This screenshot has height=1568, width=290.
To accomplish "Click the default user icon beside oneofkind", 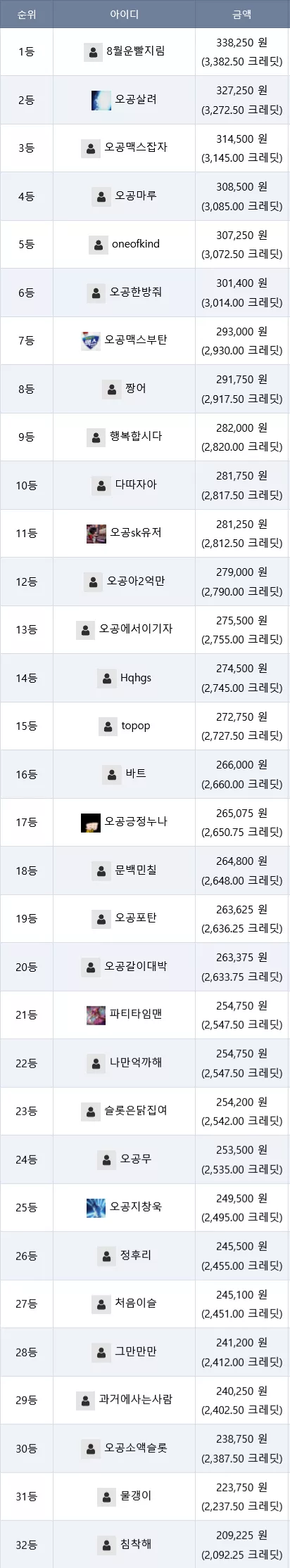I will point(99,245).
